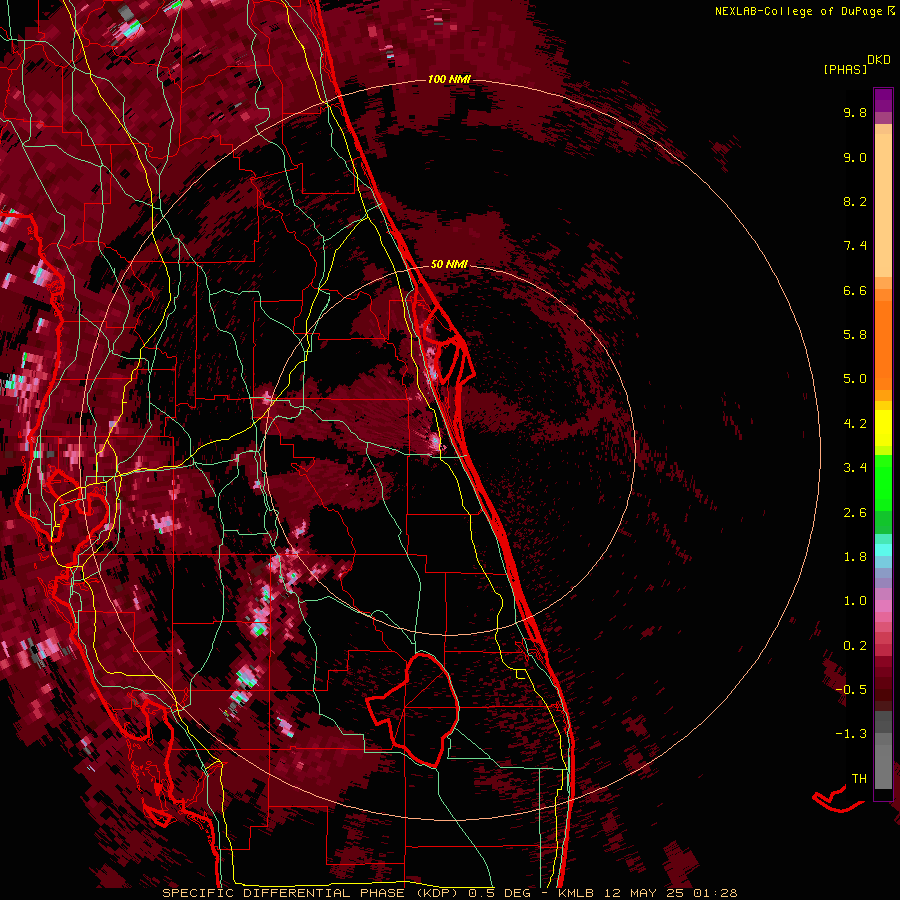Click the 5.8 value on color scale

pos(855,335)
